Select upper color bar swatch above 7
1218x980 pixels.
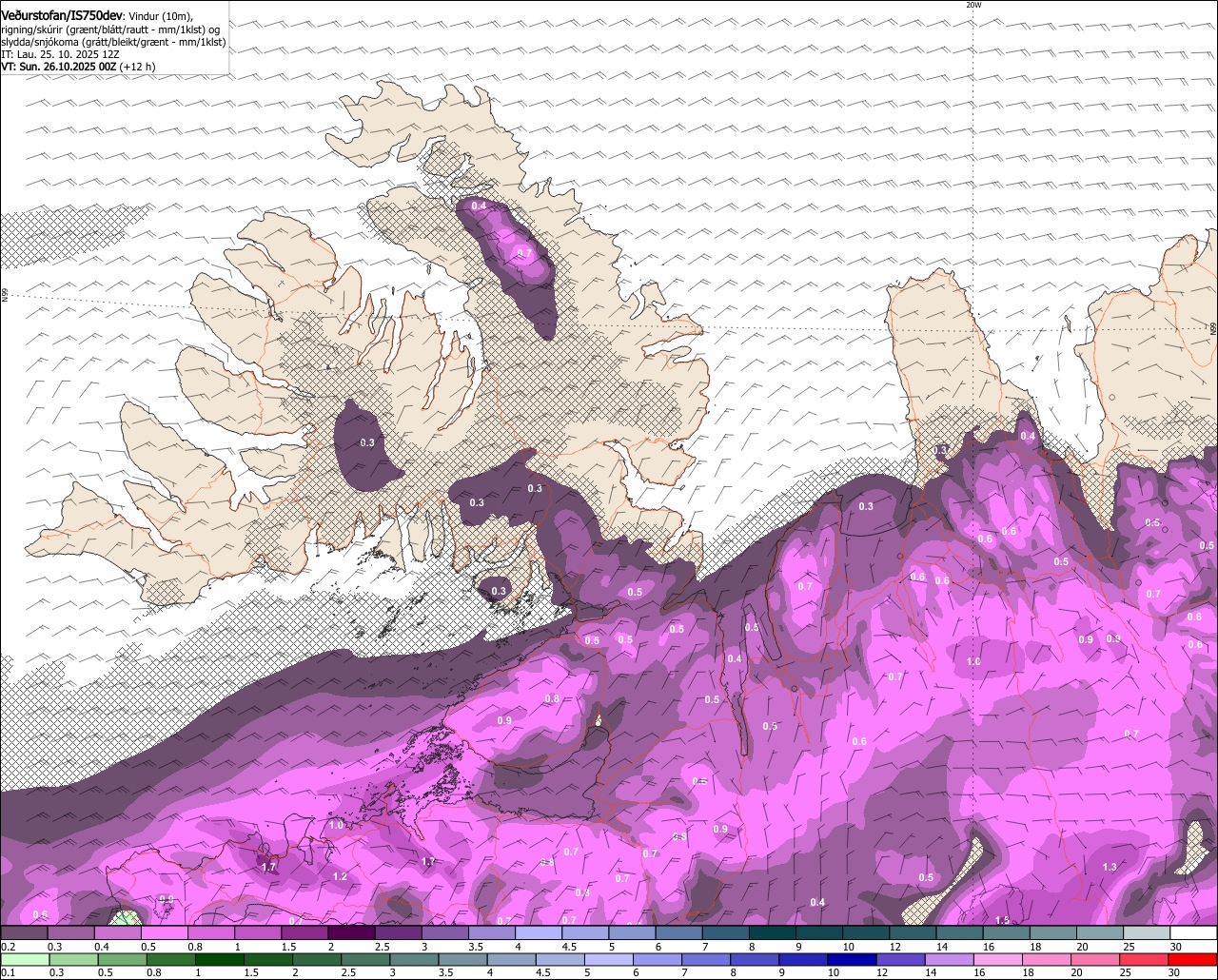[726, 932]
